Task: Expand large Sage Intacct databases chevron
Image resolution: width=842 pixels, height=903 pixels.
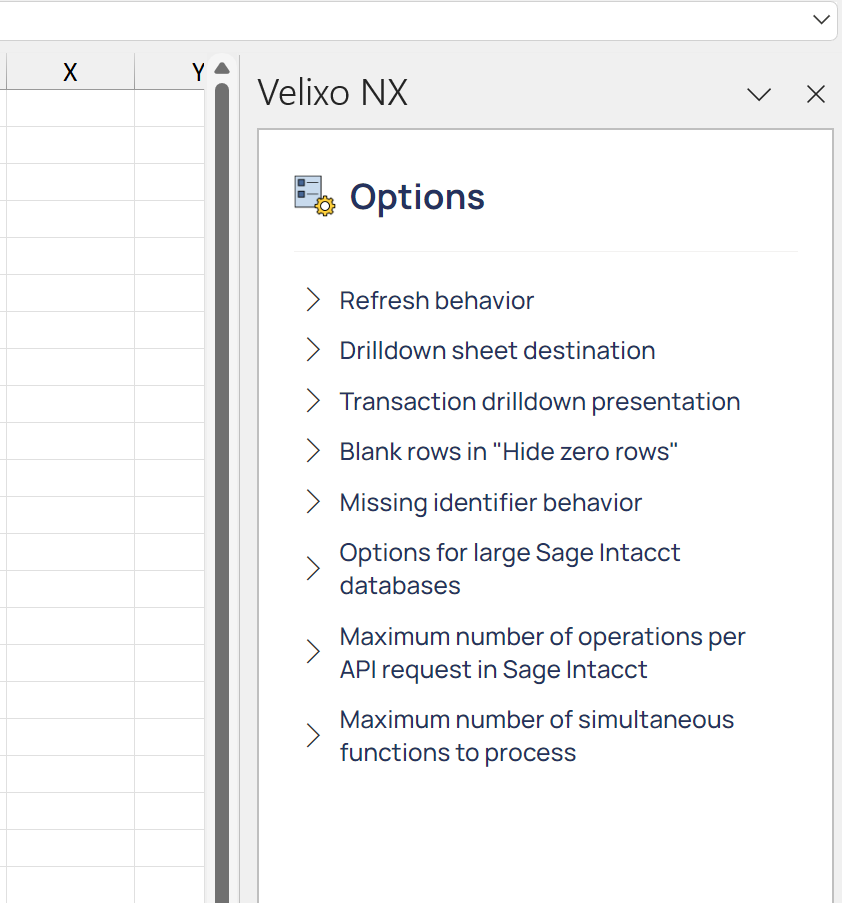Action: [x=313, y=568]
